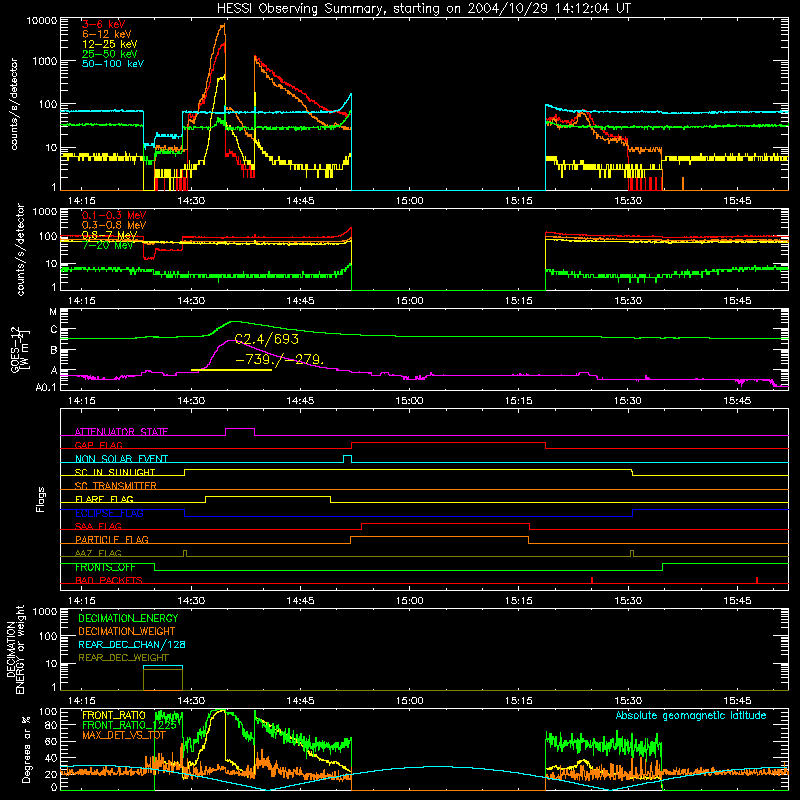This screenshot has height=800, width=800.
Task: Click '14:45' time label below Flags panel
Action: [301, 601]
